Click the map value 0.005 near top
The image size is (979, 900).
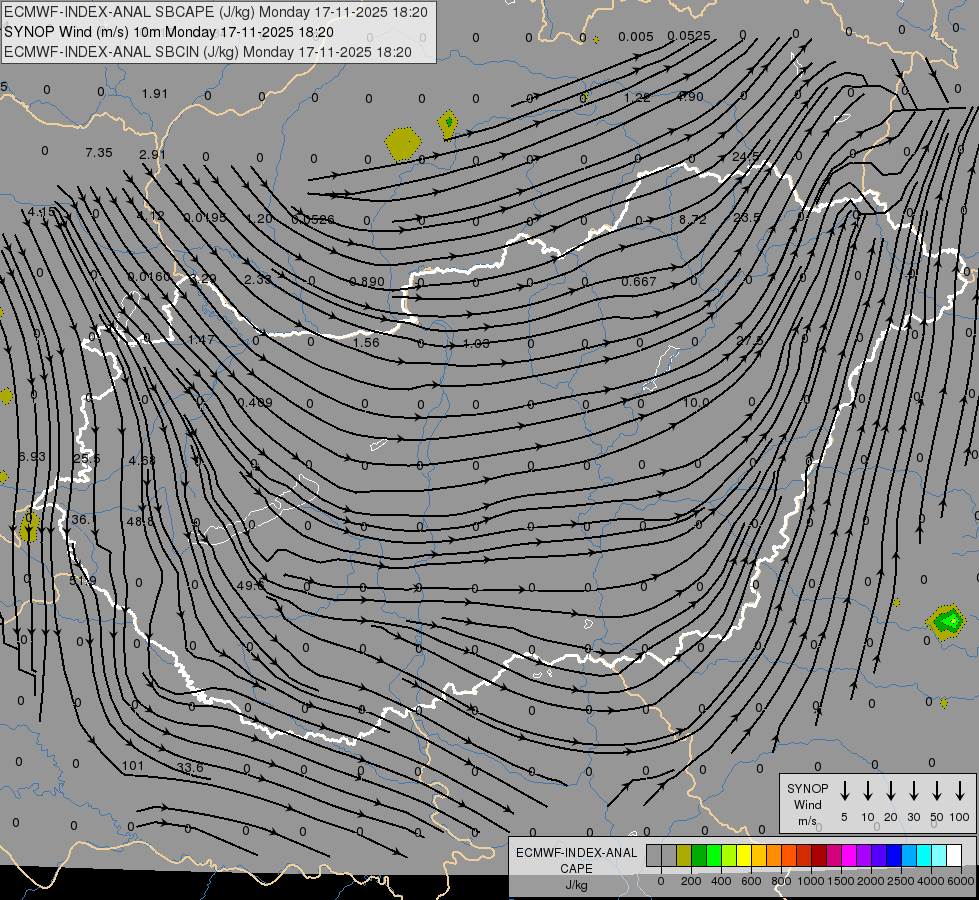tap(636, 37)
